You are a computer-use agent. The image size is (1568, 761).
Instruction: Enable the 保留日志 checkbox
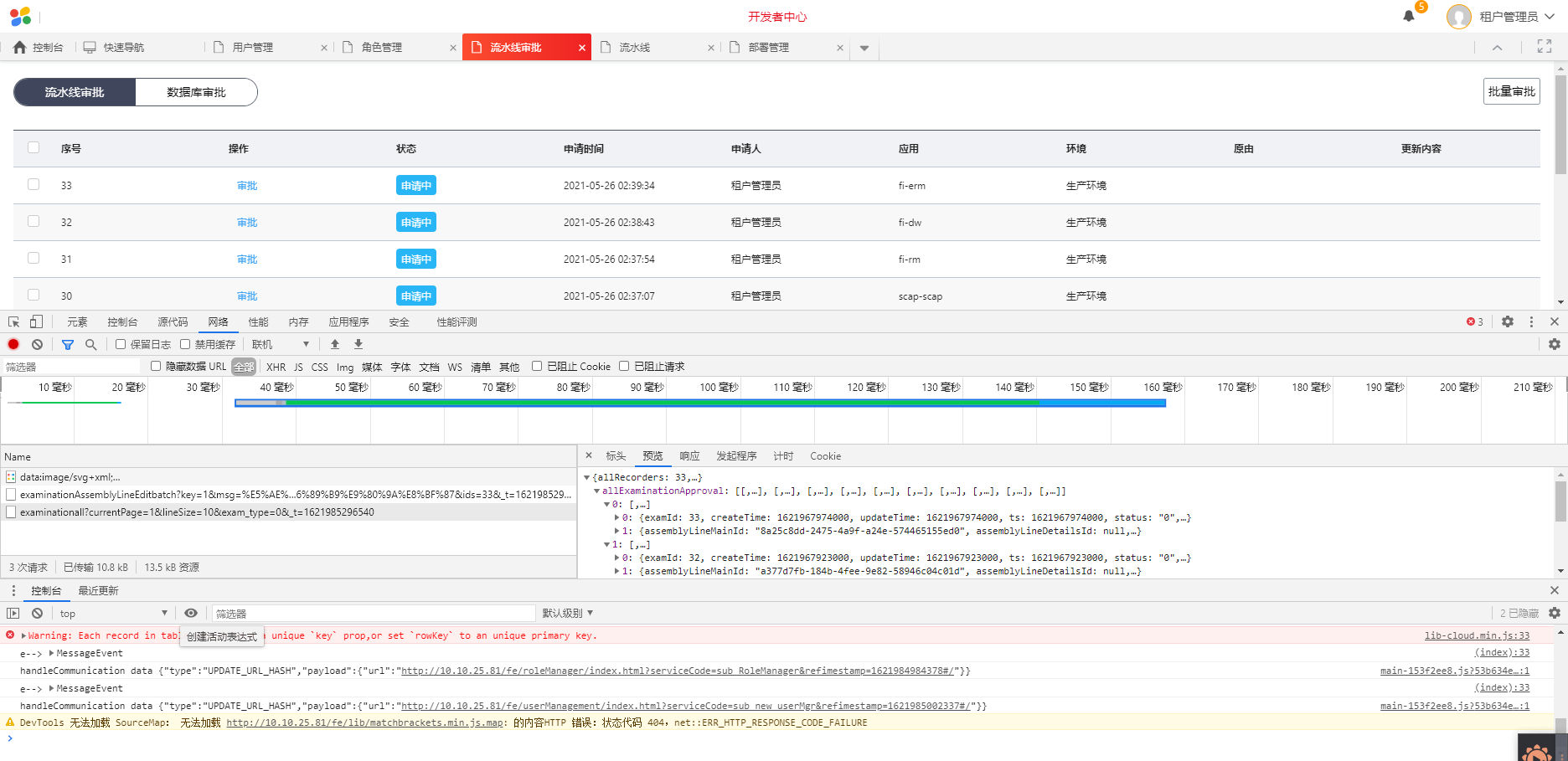pyautogui.click(x=121, y=344)
